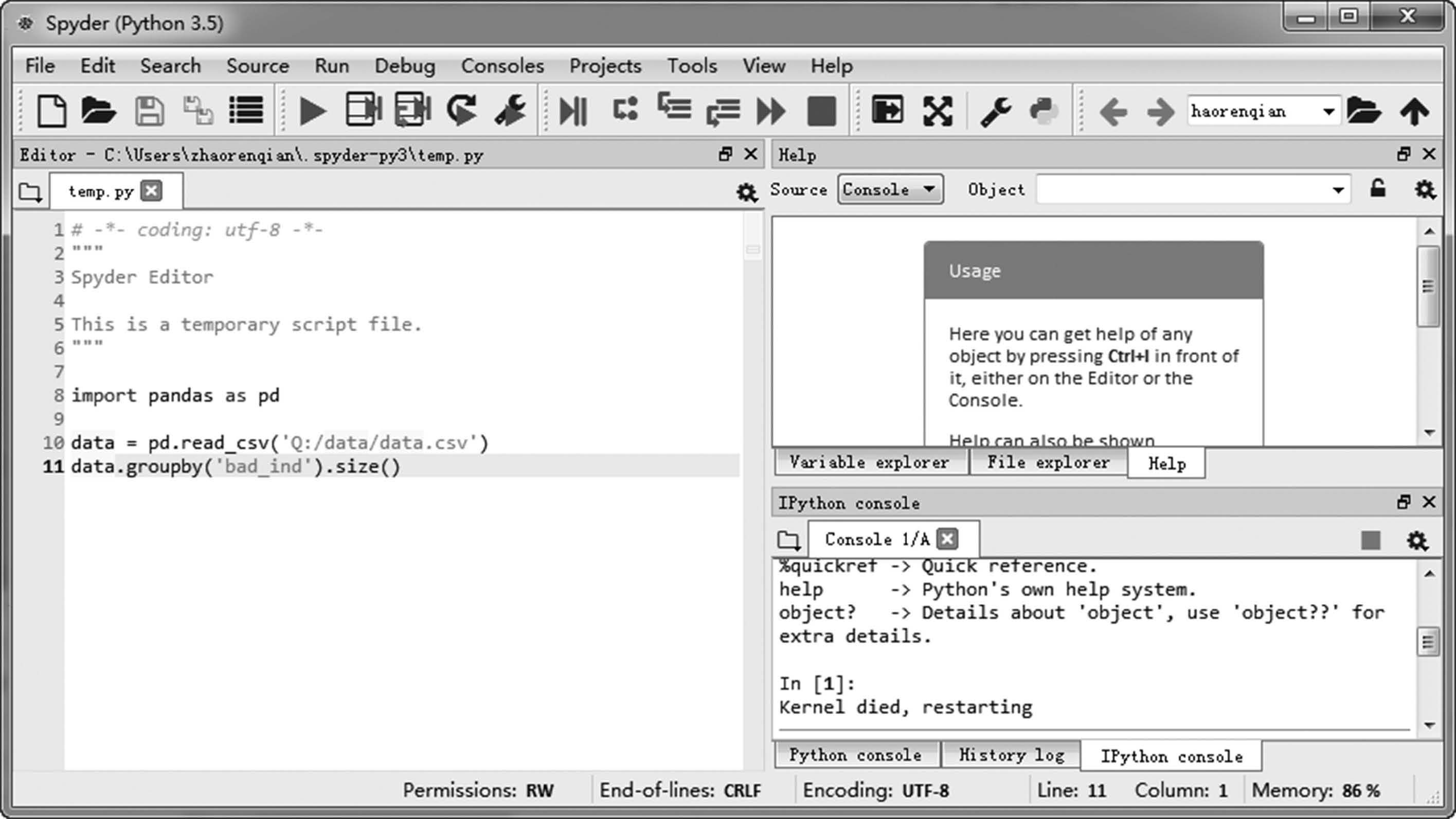This screenshot has width=1456, height=819.
Task: Browse for a working directory folder icon
Action: pyautogui.click(x=1364, y=110)
